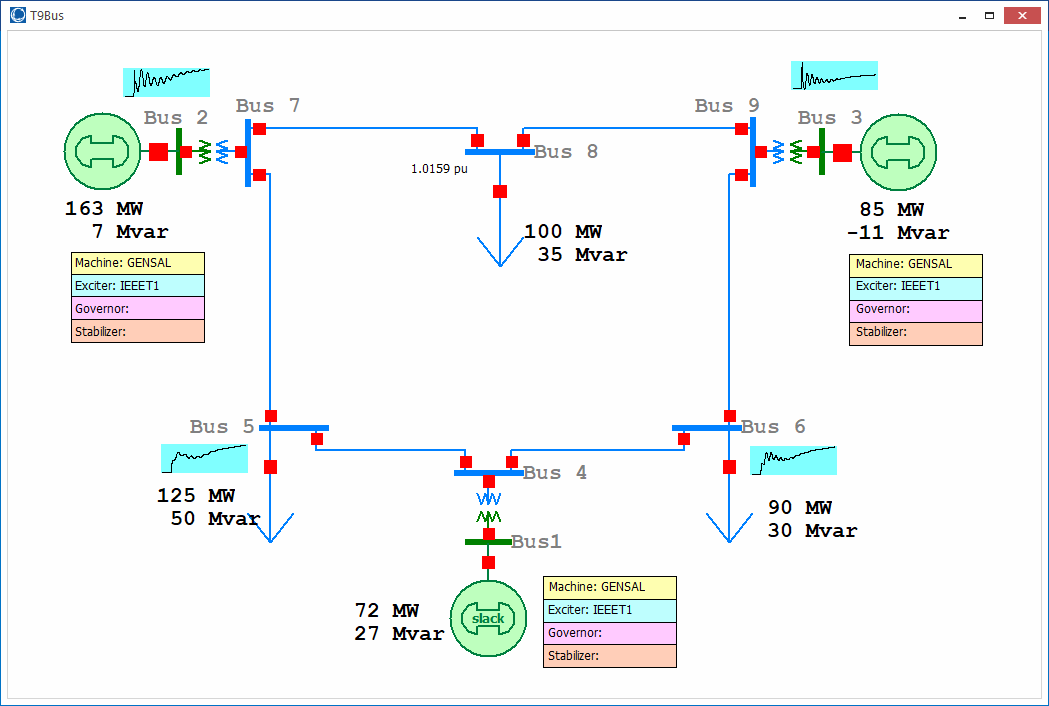Click the slack generator Governor field

(610, 633)
